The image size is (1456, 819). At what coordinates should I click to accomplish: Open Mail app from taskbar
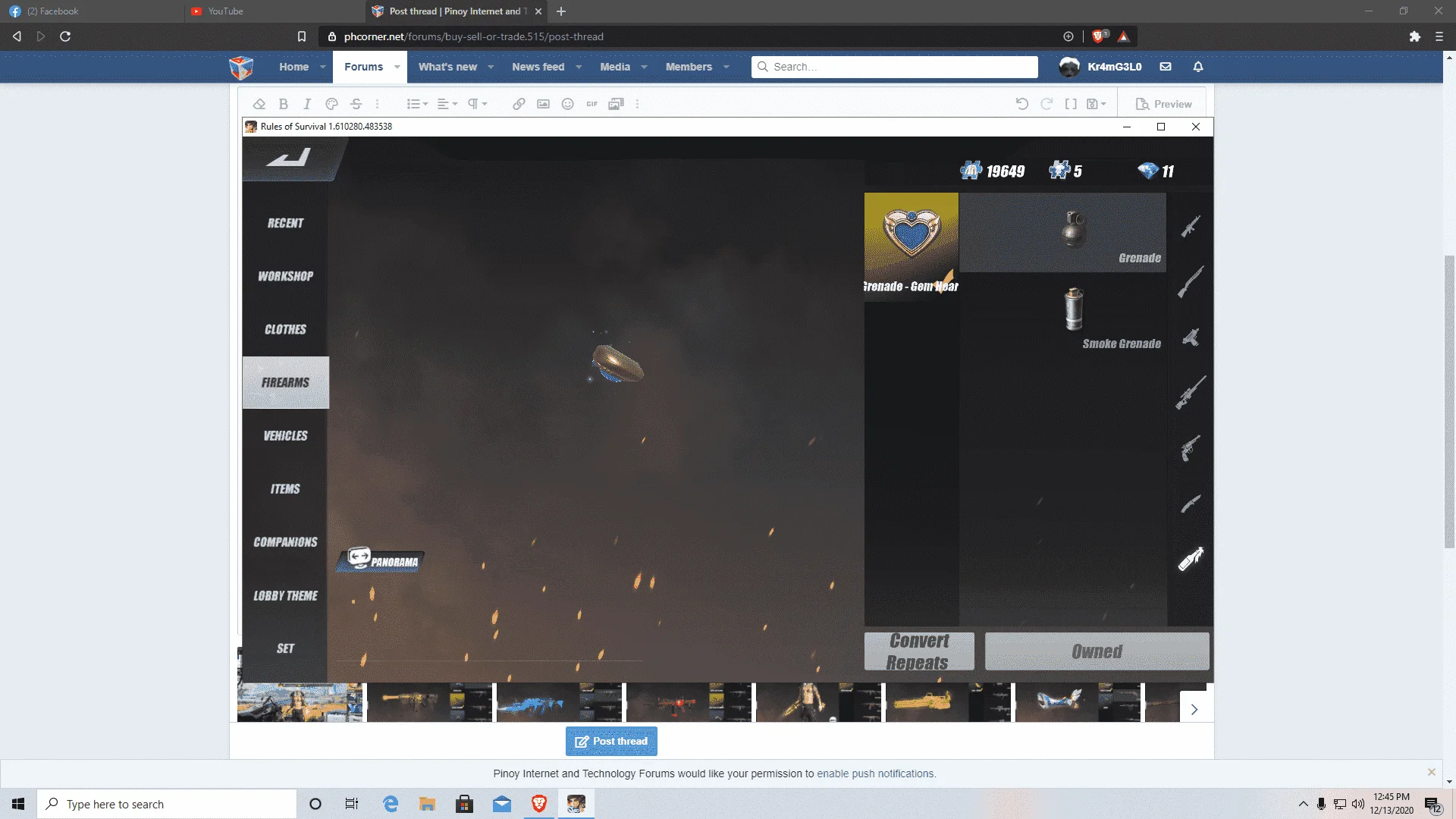[502, 804]
